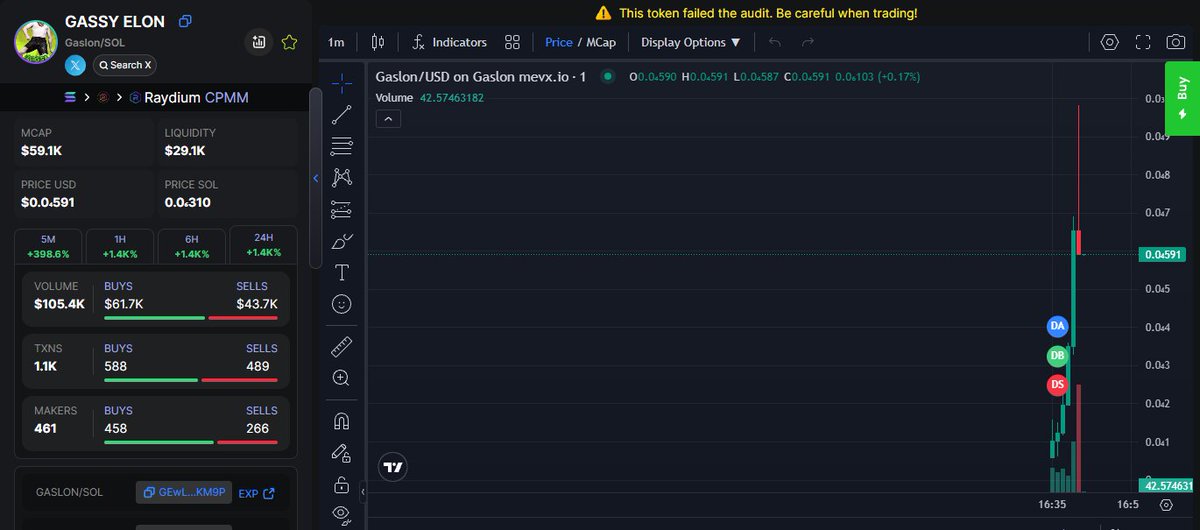
Task: Expand the Display Options dropdown
Action: [691, 42]
